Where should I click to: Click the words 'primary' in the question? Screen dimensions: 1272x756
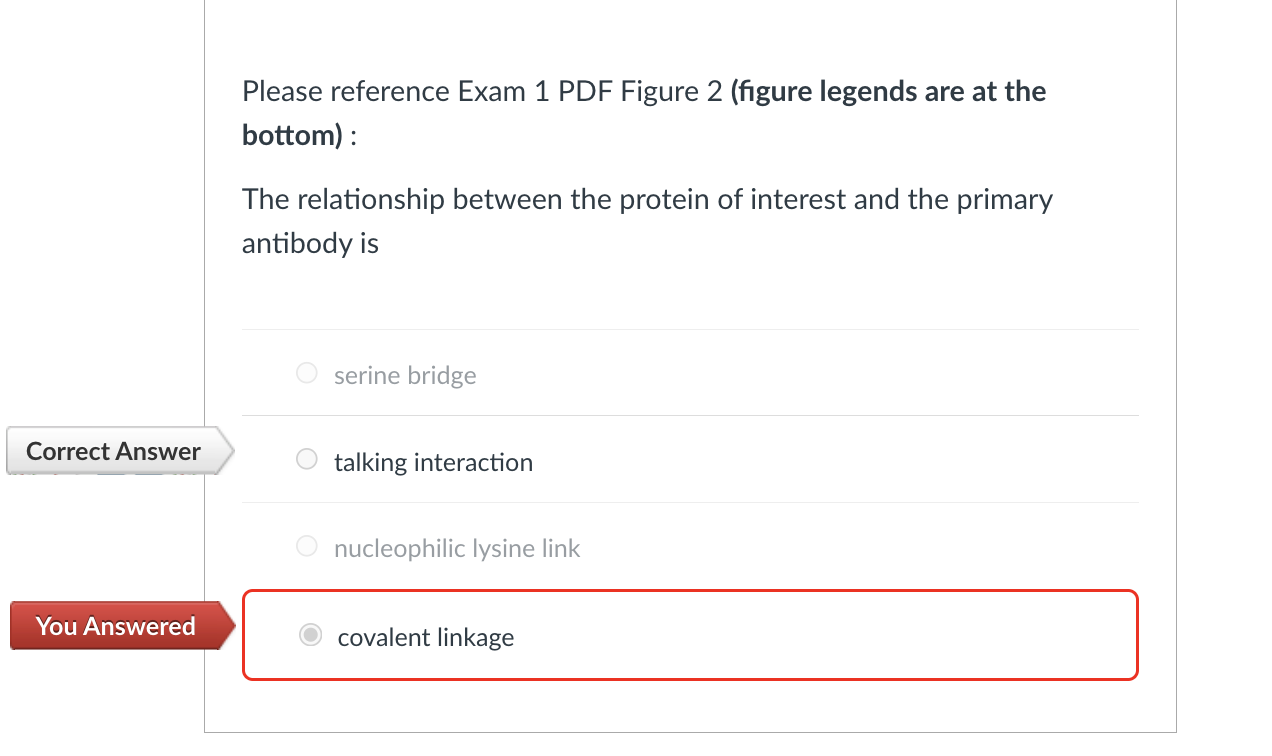pos(1004,200)
